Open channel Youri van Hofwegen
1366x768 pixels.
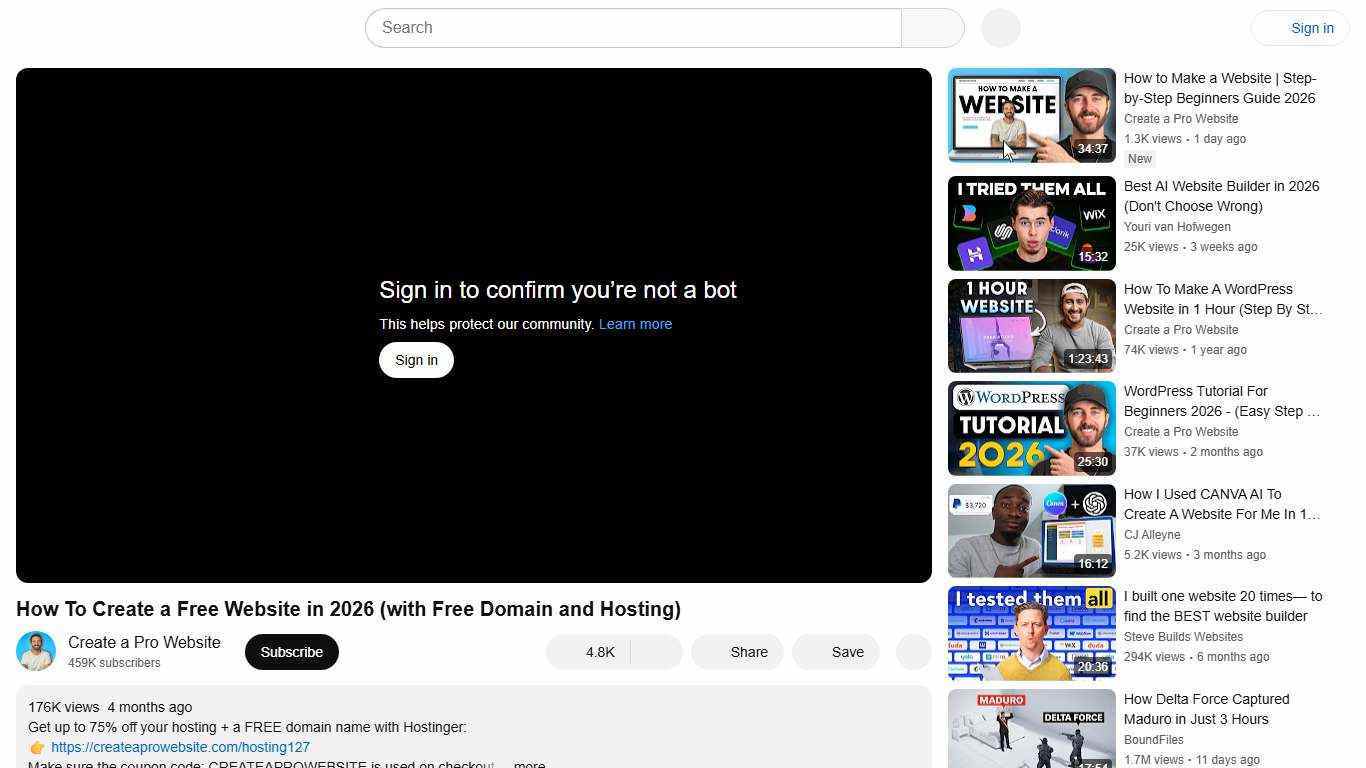pos(1177,227)
